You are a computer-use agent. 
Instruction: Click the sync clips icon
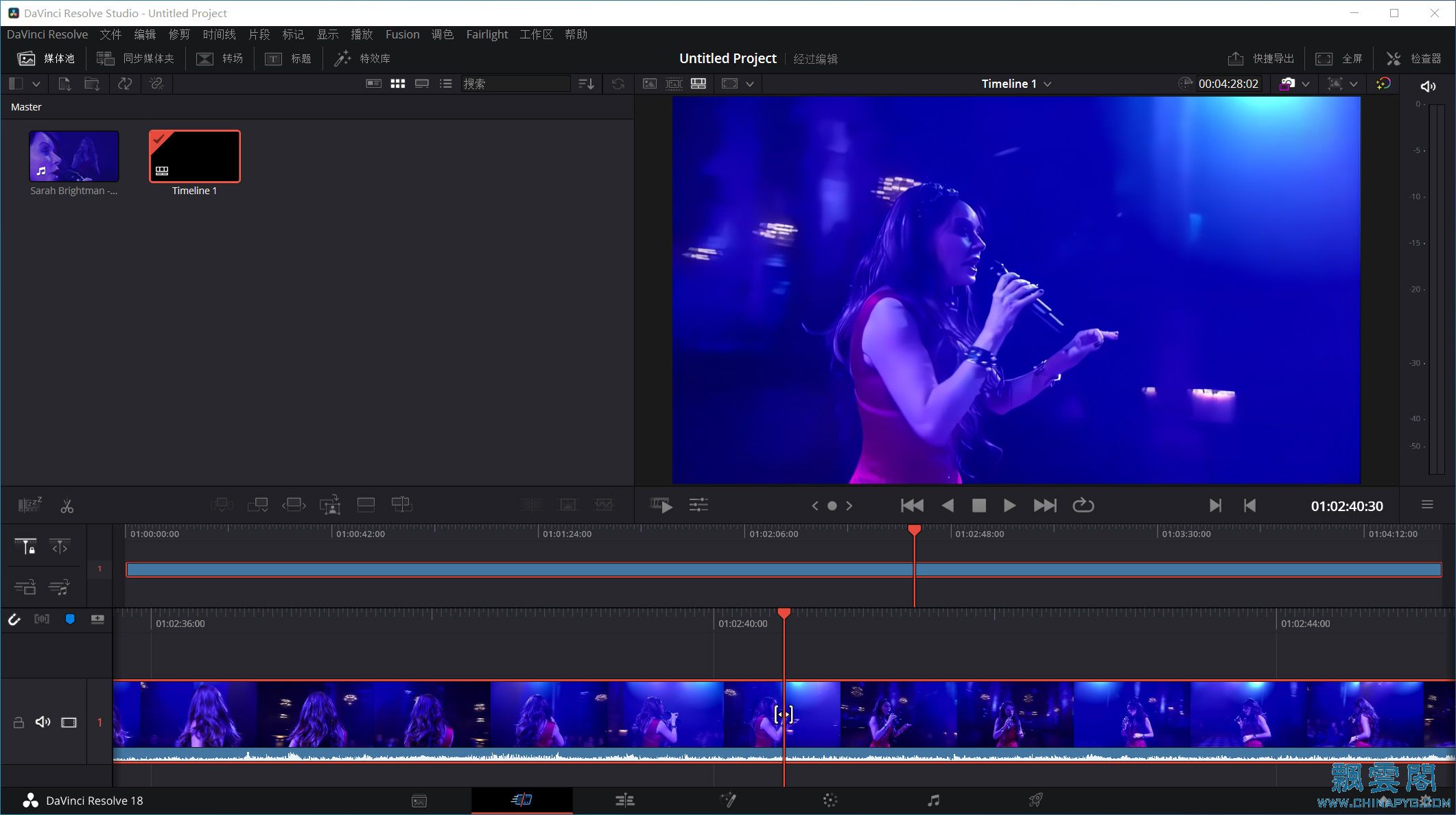click(125, 84)
